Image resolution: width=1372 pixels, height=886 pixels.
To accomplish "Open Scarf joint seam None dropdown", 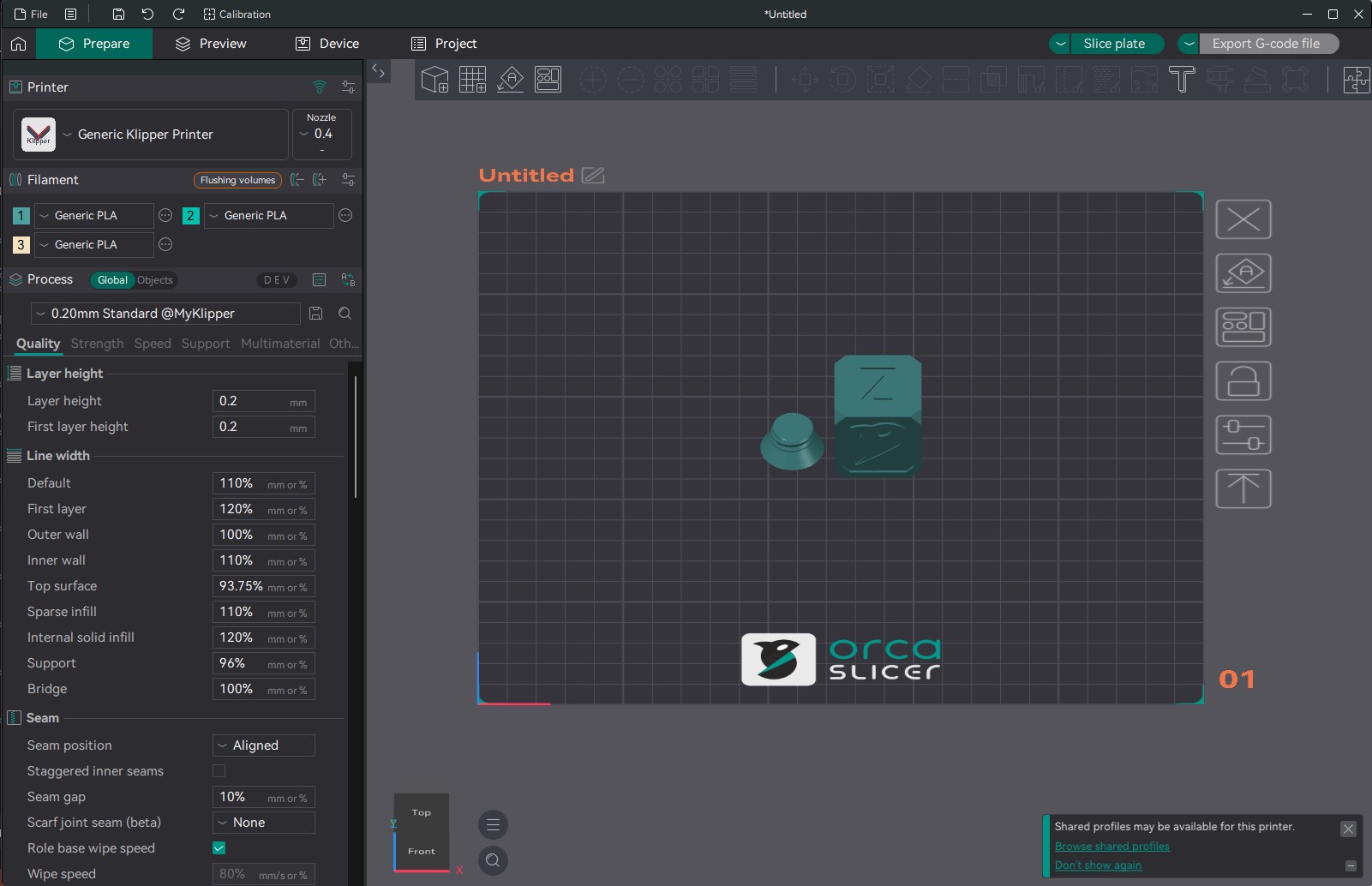I will [263, 823].
